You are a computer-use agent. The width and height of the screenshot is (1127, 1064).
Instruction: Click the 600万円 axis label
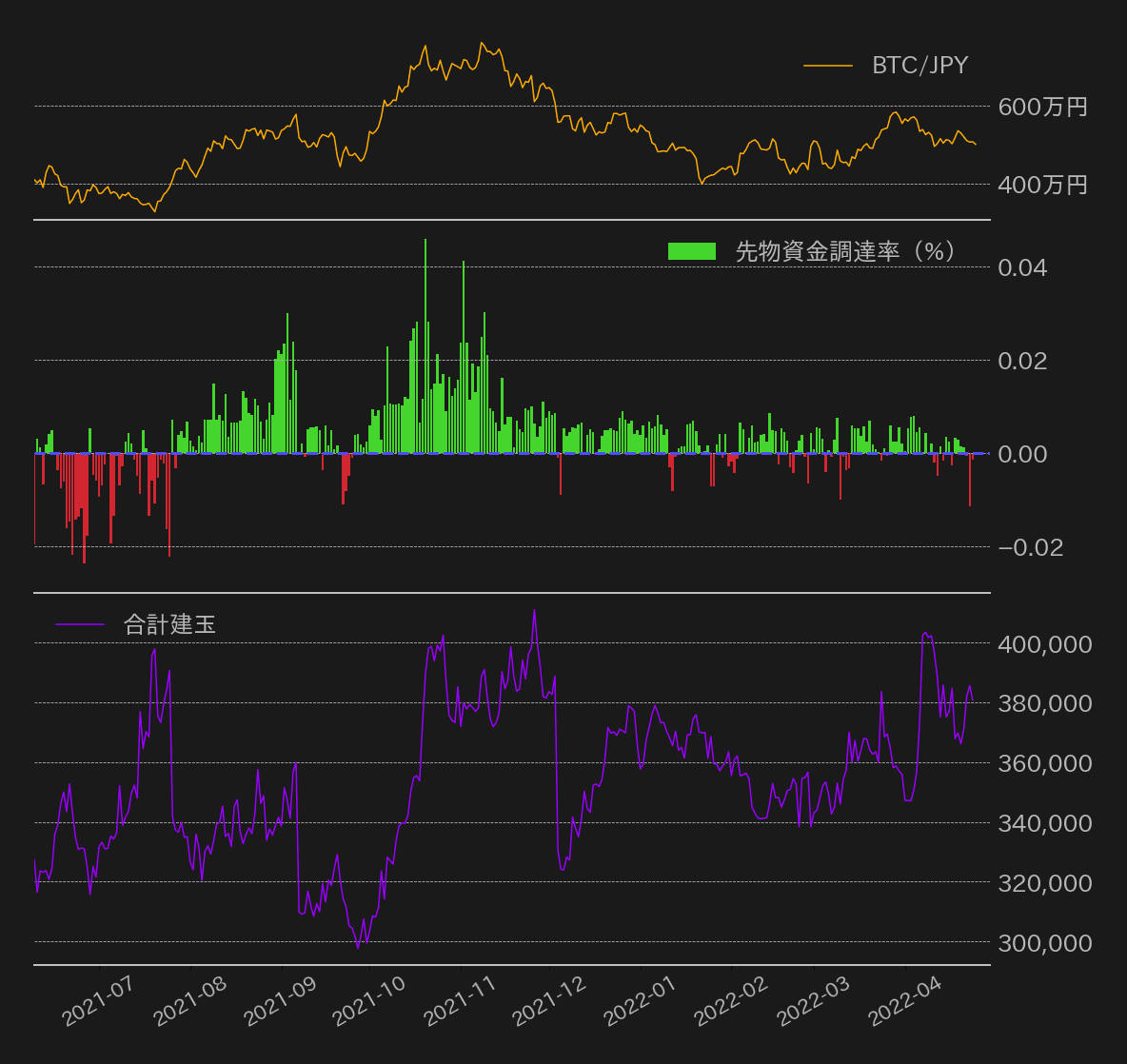coord(1044,108)
